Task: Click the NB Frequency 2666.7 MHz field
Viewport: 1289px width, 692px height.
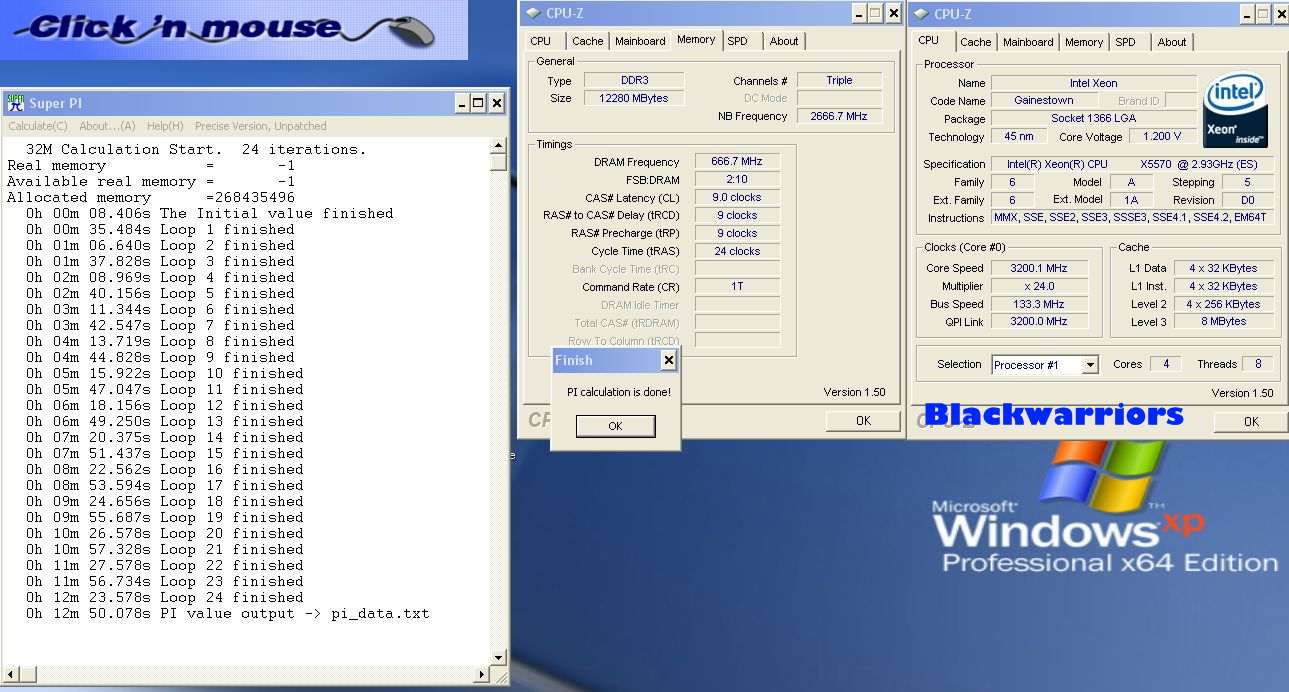Action: 839,116
